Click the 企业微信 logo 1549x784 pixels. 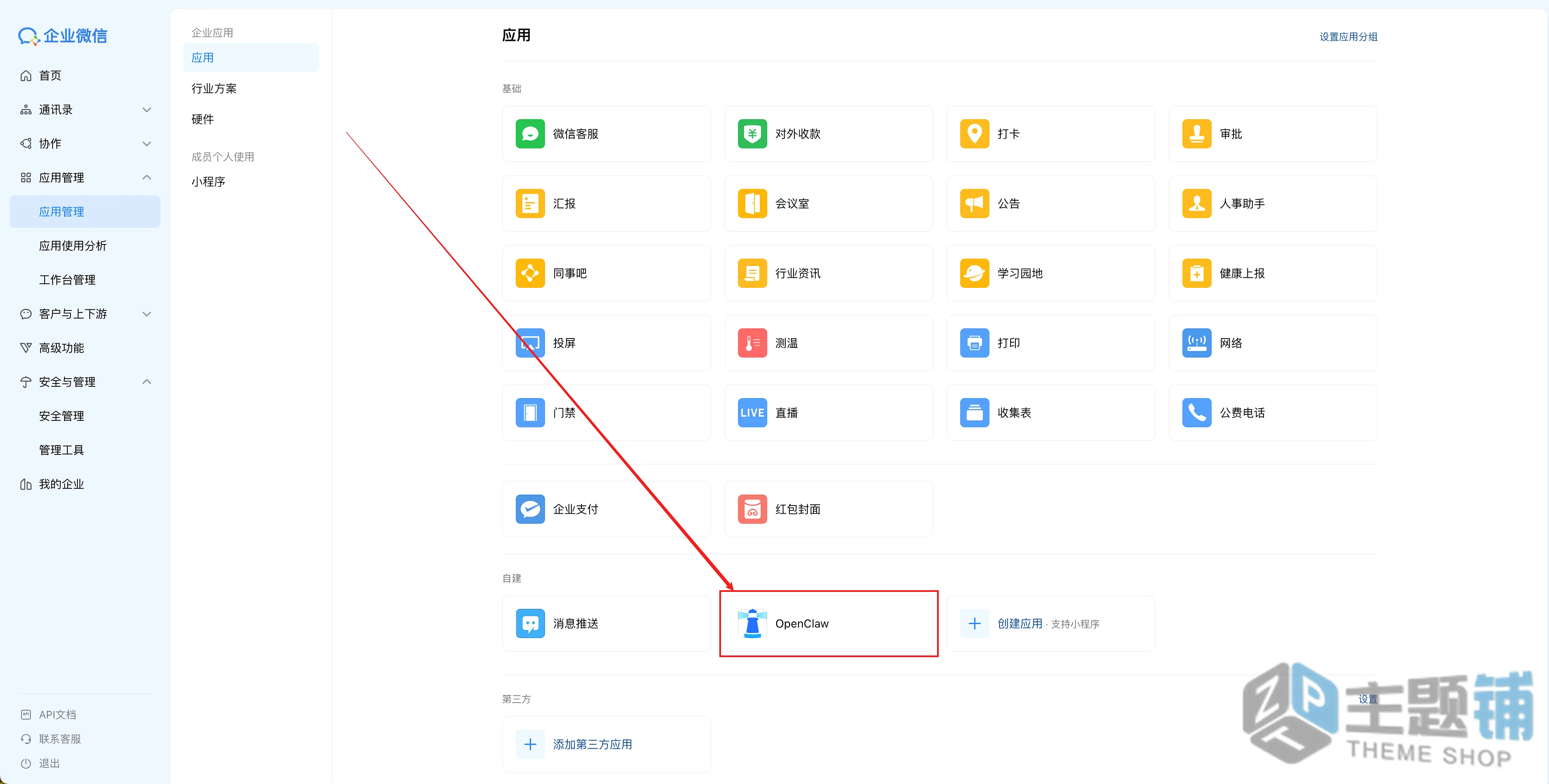(62, 36)
